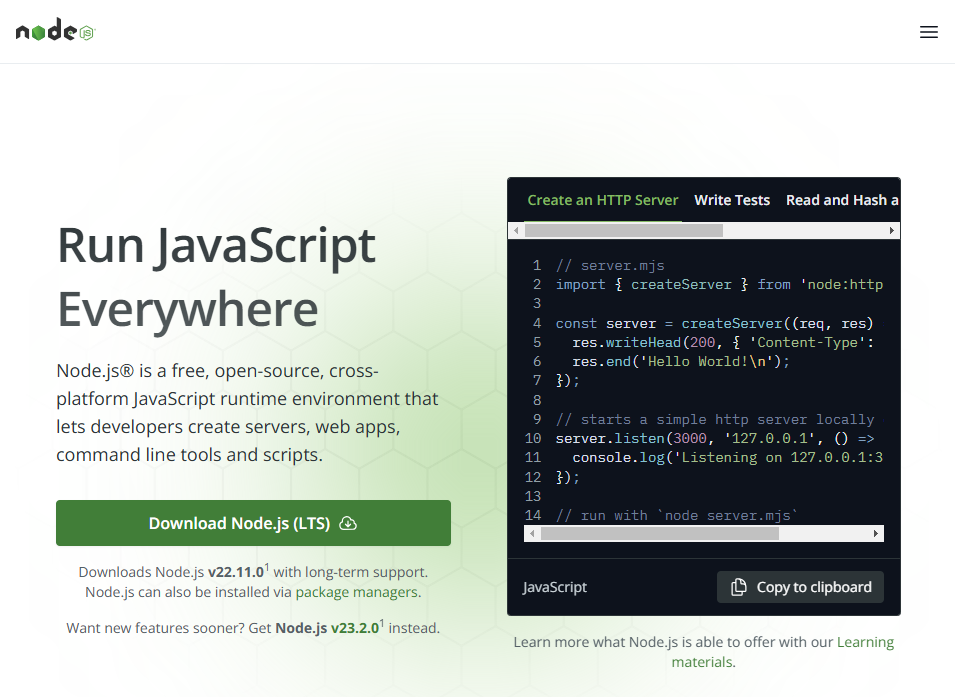Click the tab bar scroll left arrow
The width and height of the screenshot is (955, 697).
point(516,230)
